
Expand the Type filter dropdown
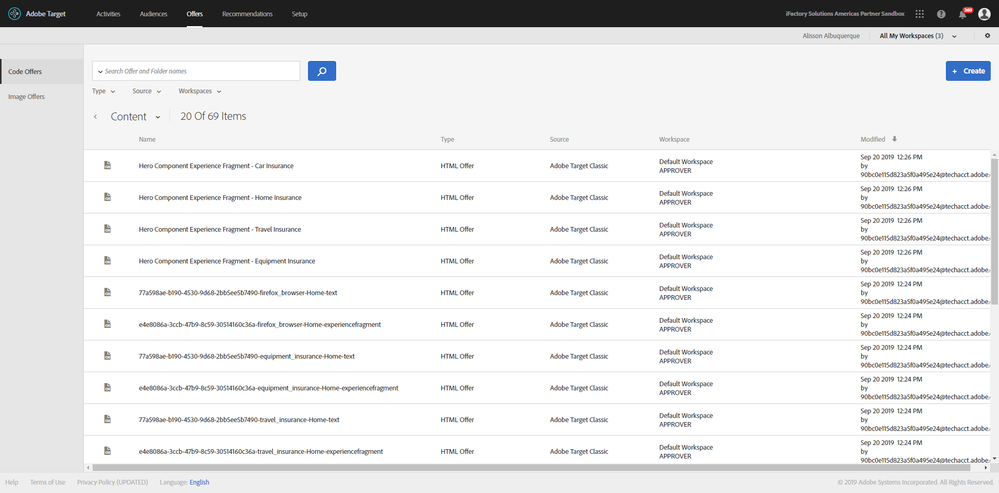coord(104,91)
